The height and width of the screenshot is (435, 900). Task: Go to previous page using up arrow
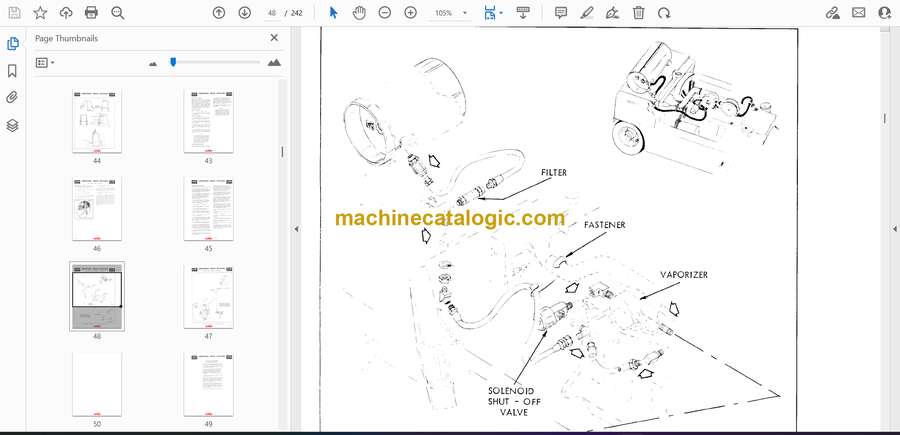(x=219, y=13)
